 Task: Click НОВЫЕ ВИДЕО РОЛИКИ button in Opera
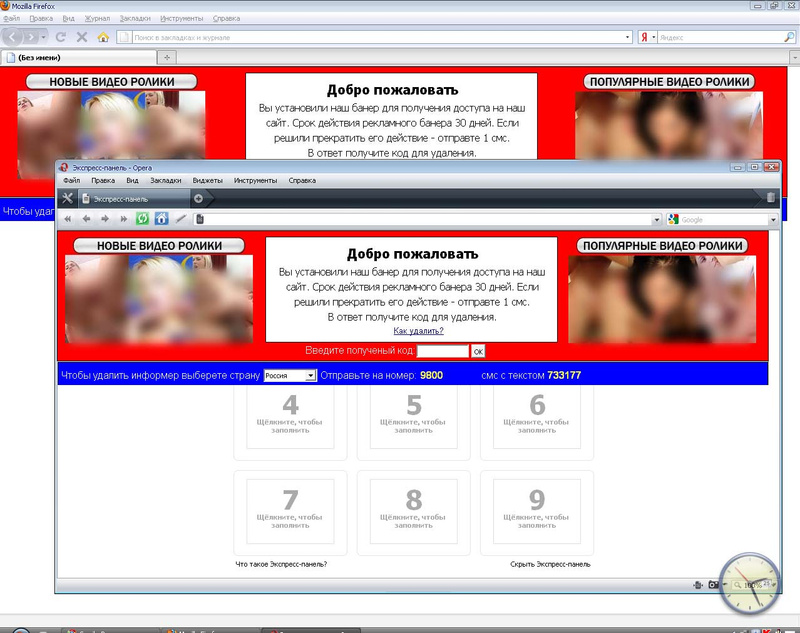click(159, 246)
